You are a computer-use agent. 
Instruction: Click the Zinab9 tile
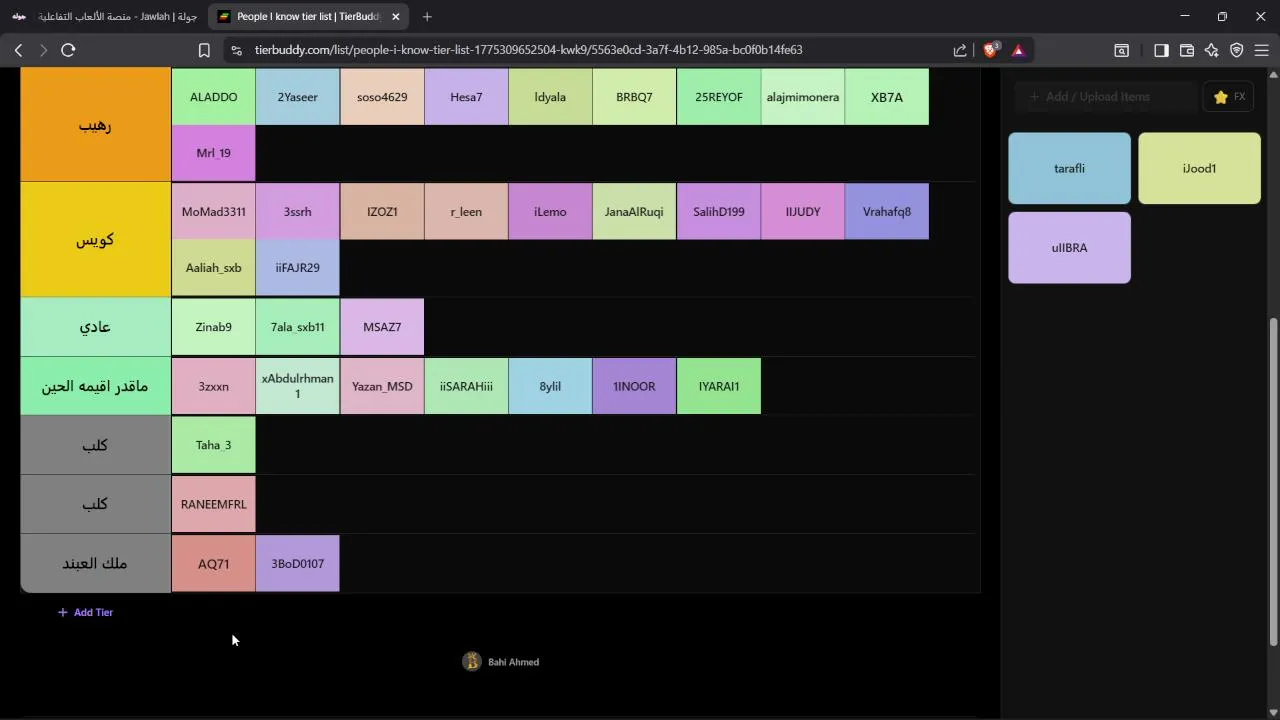point(213,327)
